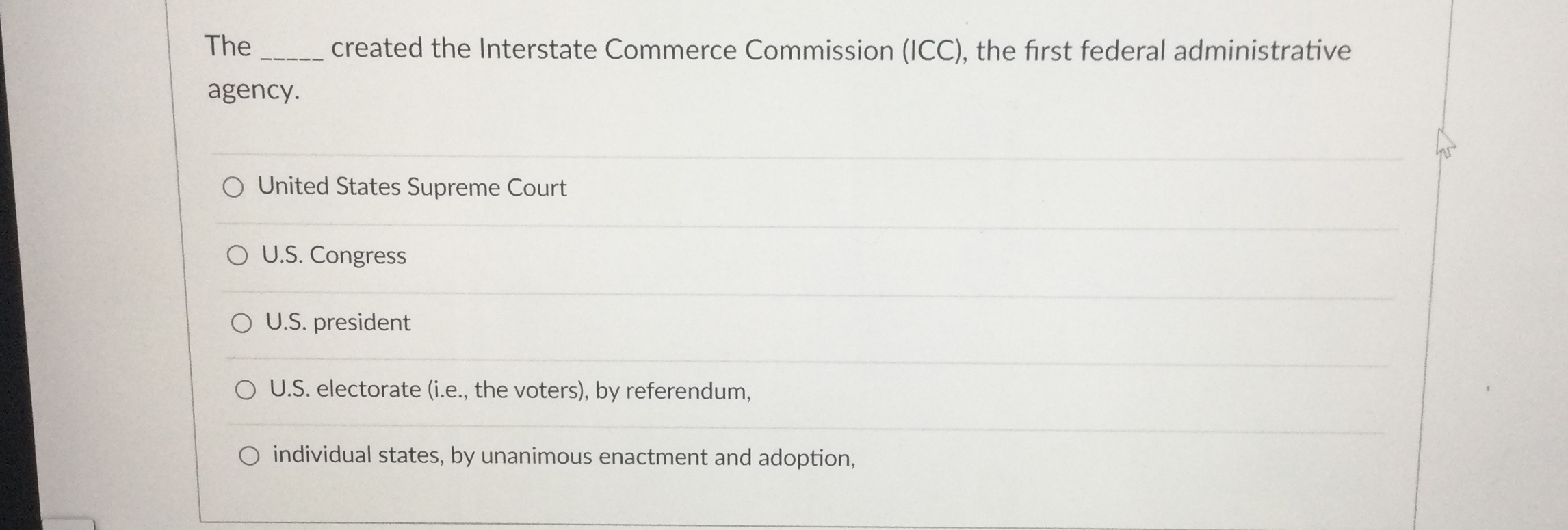This screenshot has height=530, width=1568.
Task: Click the U.S. Congress option text
Action: click(333, 256)
